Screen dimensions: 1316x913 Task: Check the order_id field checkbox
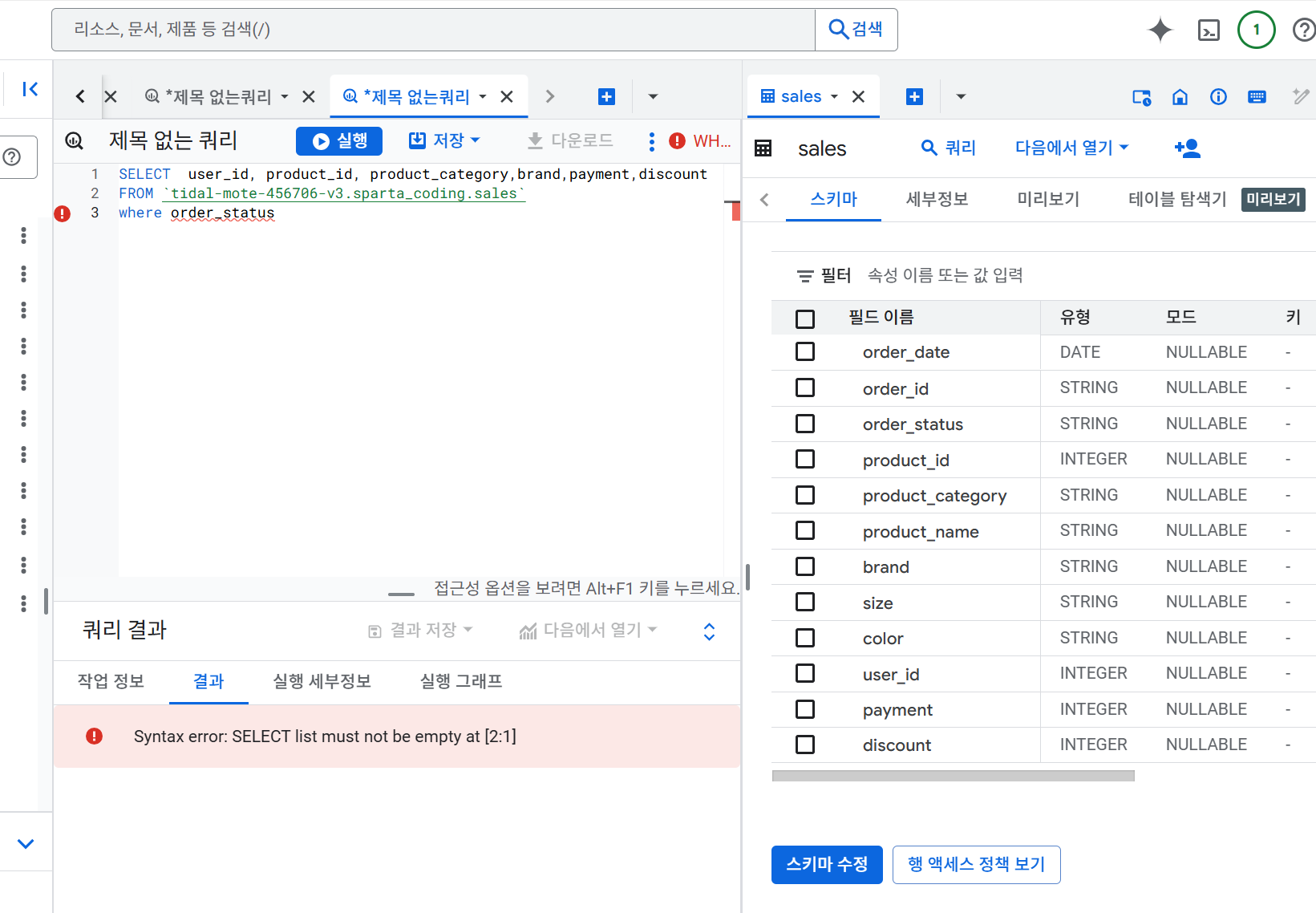pyautogui.click(x=805, y=388)
